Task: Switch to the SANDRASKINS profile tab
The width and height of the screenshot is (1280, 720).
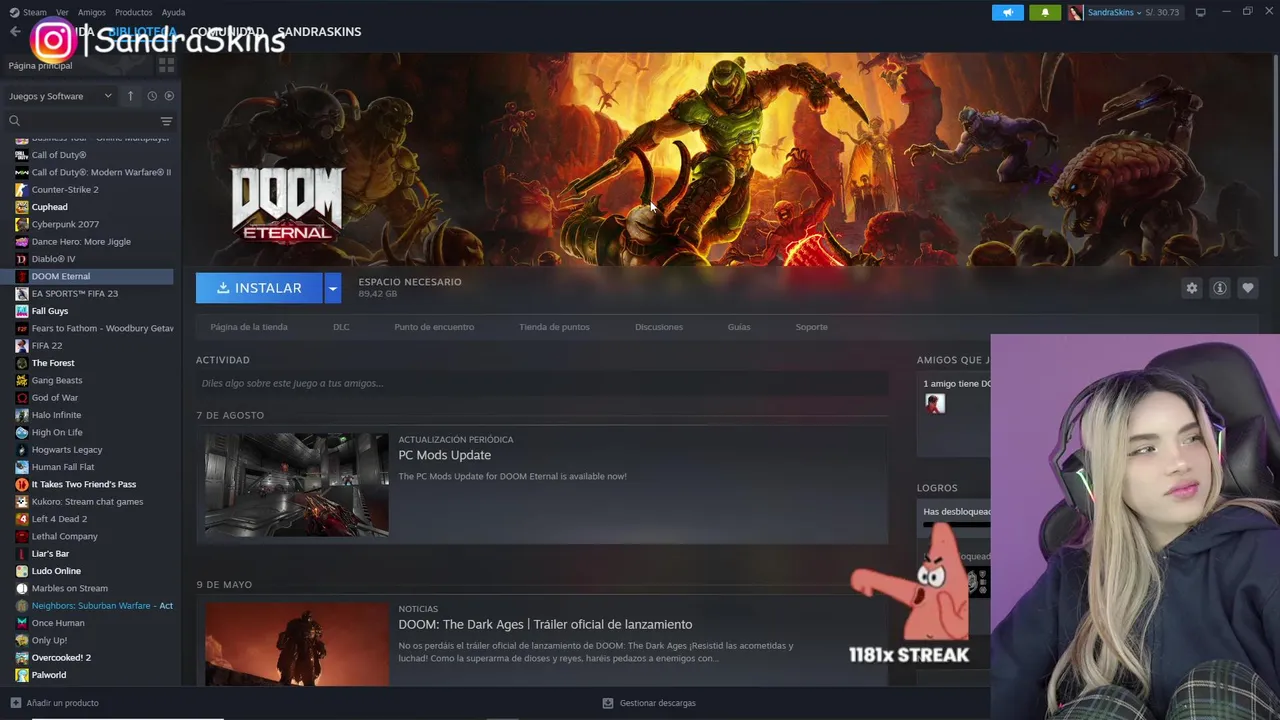Action: click(319, 31)
